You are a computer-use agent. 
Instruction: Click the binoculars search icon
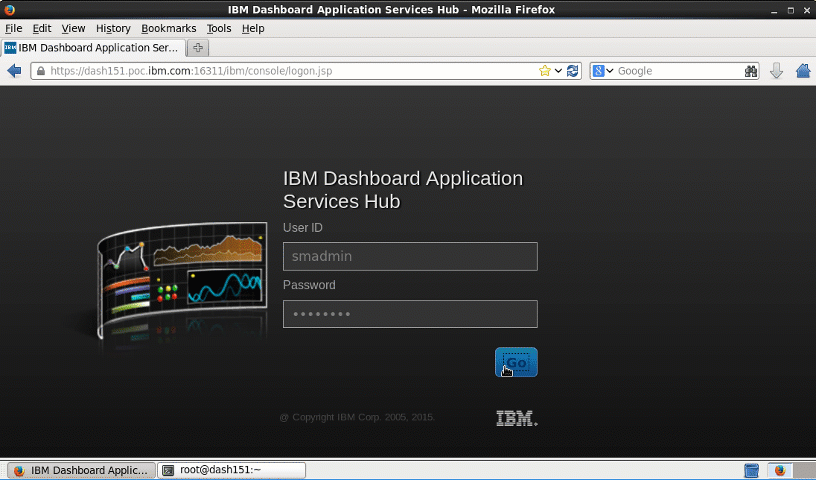pyautogui.click(x=750, y=71)
